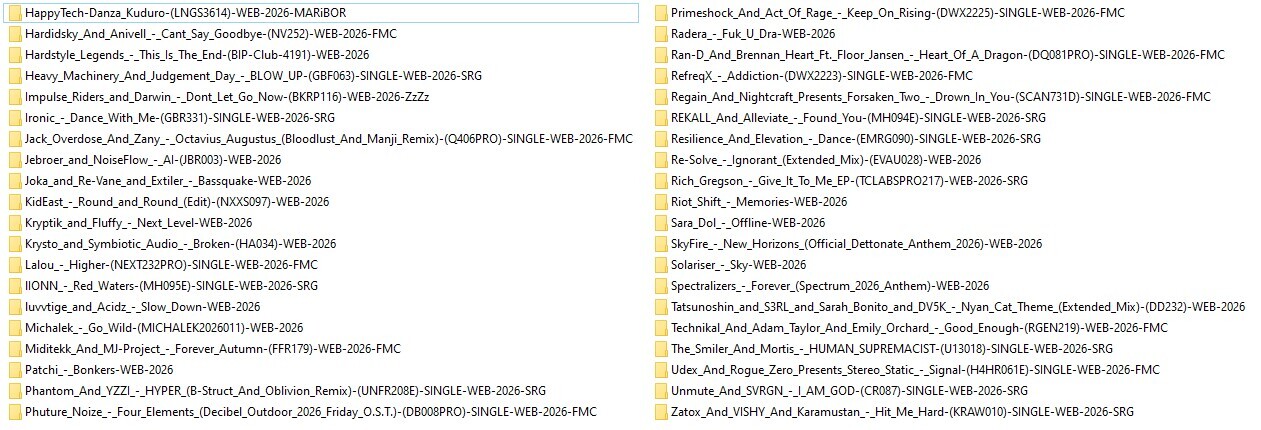This screenshot has width=1261, height=430.
Task: Click folder icon beside Jebroer_and_NoiseFlow AI
Action: click(14, 160)
